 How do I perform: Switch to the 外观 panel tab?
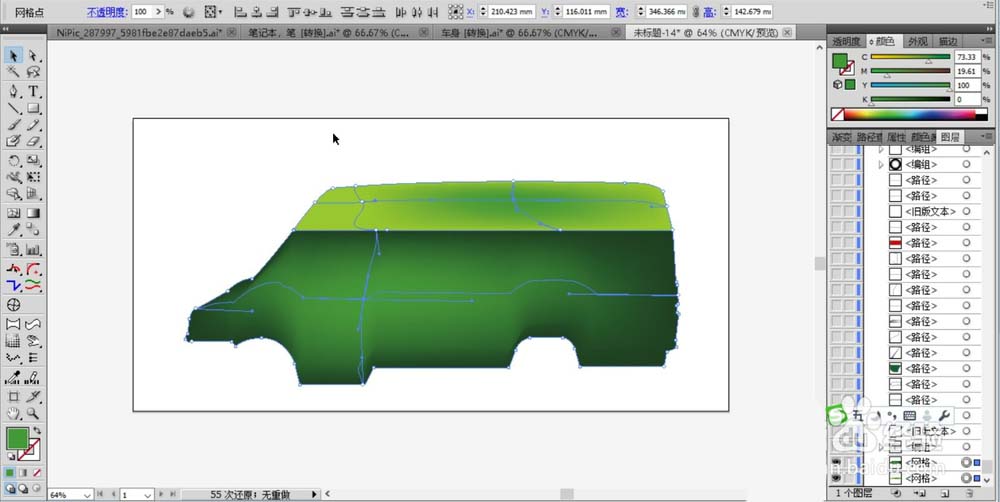(917, 41)
